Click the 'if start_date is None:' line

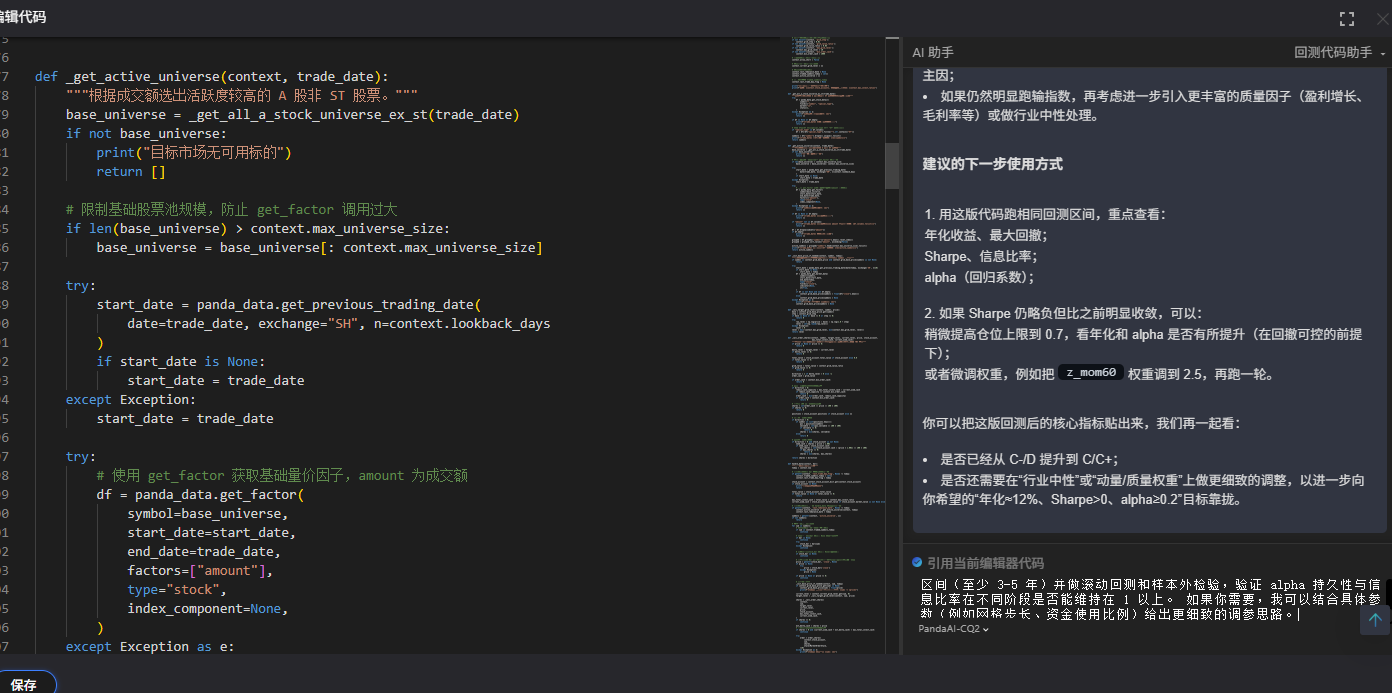click(x=181, y=361)
